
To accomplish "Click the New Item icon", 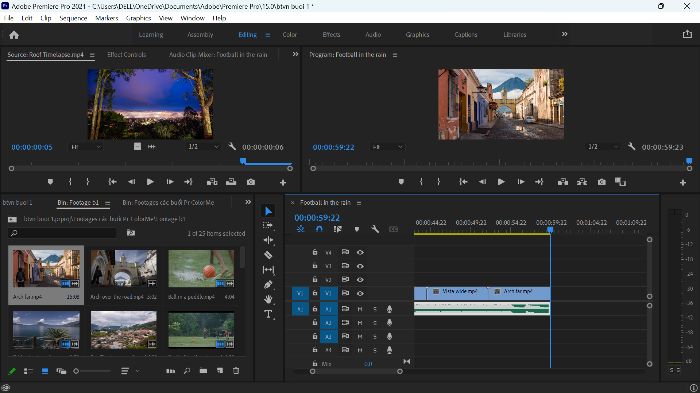I will (x=220, y=371).
